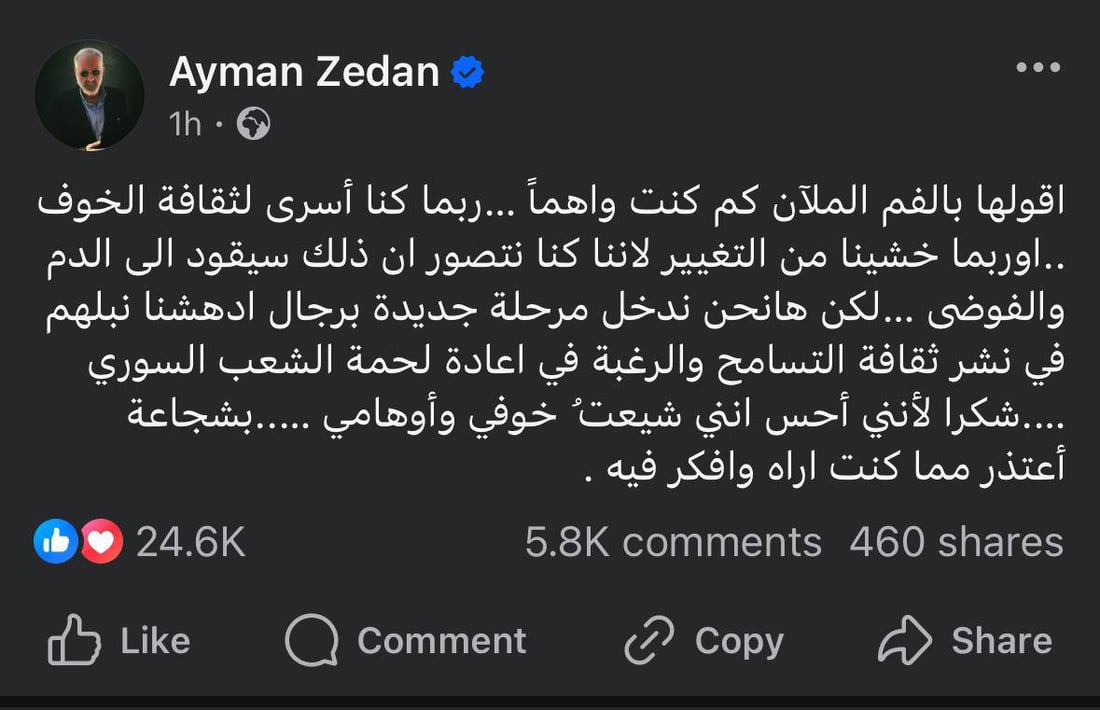Click the Copy link chain icon
Image resolution: width=1100 pixels, height=710 pixels.
pyautogui.click(x=650, y=639)
